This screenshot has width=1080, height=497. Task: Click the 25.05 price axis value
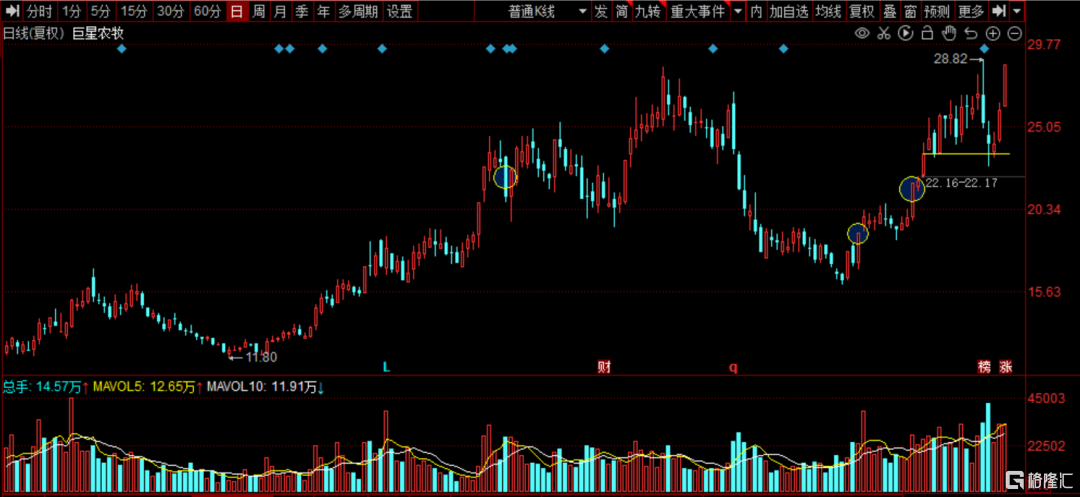tap(1043, 127)
